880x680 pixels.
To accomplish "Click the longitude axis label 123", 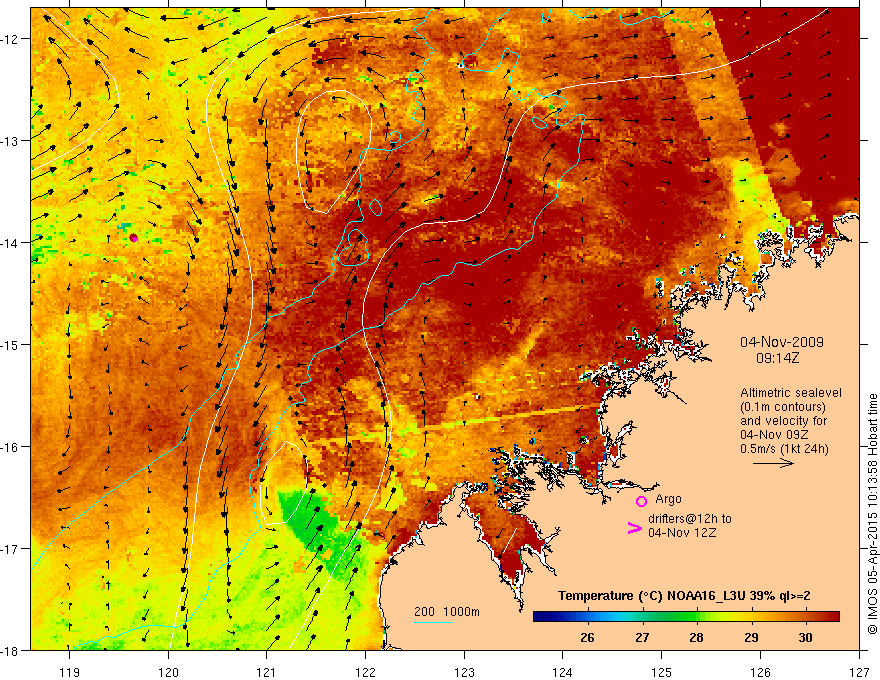I will coord(464,672).
